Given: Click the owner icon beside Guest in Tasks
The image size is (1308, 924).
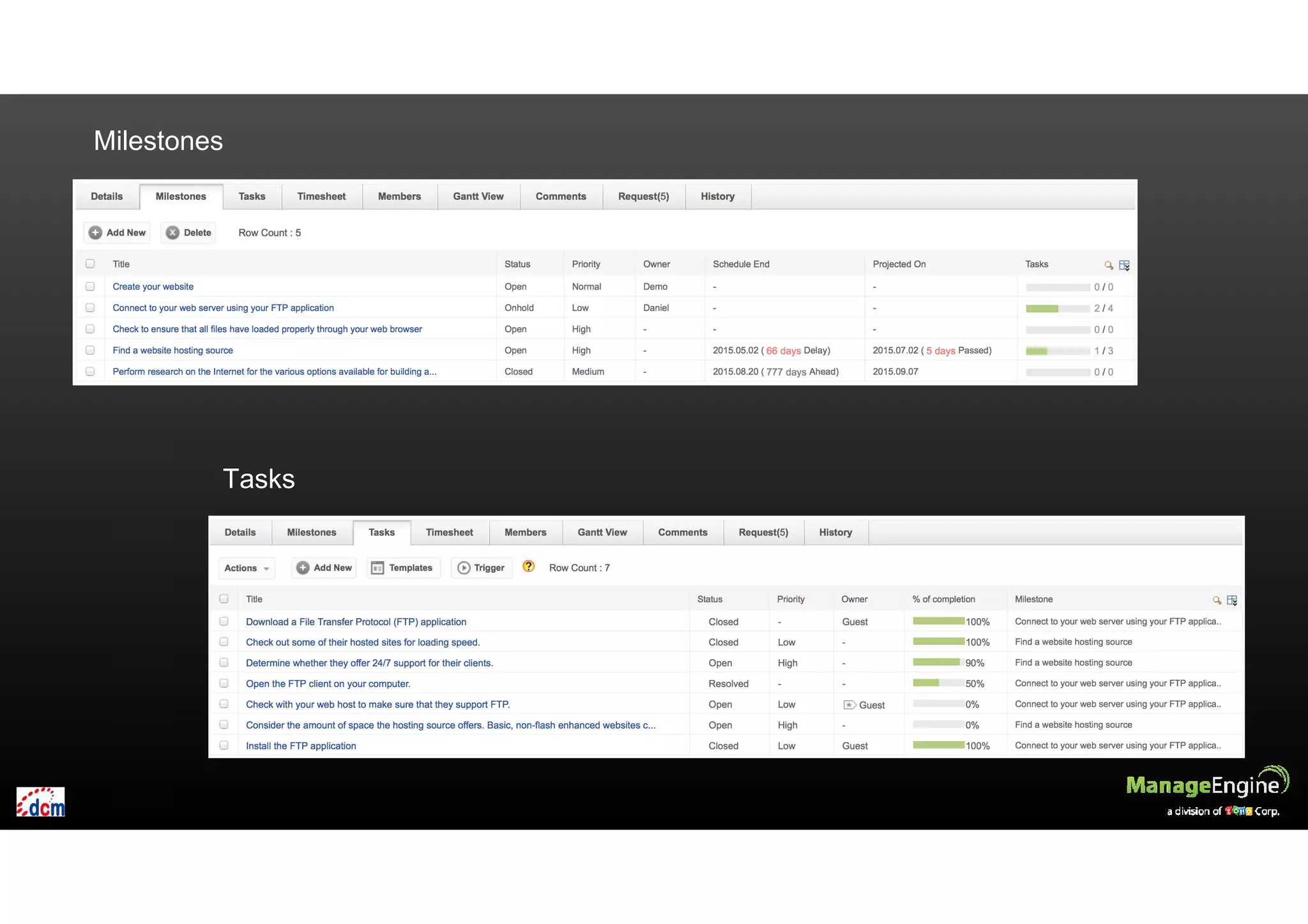Looking at the screenshot, I should click(x=849, y=705).
